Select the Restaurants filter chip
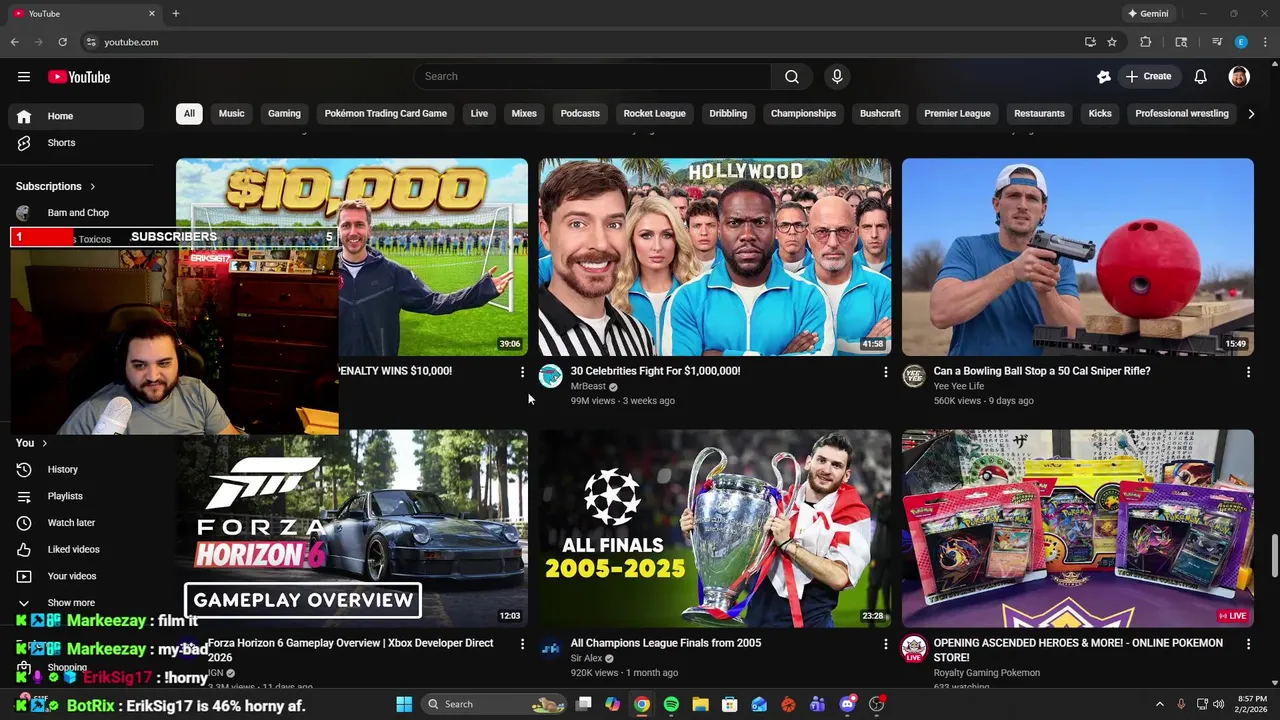The width and height of the screenshot is (1280, 720). (1039, 114)
